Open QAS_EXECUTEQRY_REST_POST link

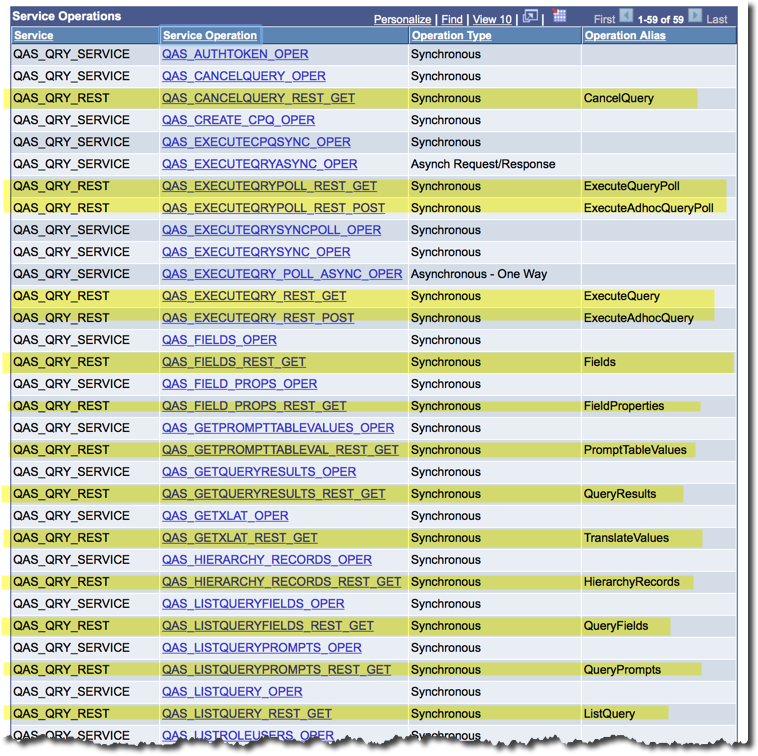click(258, 318)
